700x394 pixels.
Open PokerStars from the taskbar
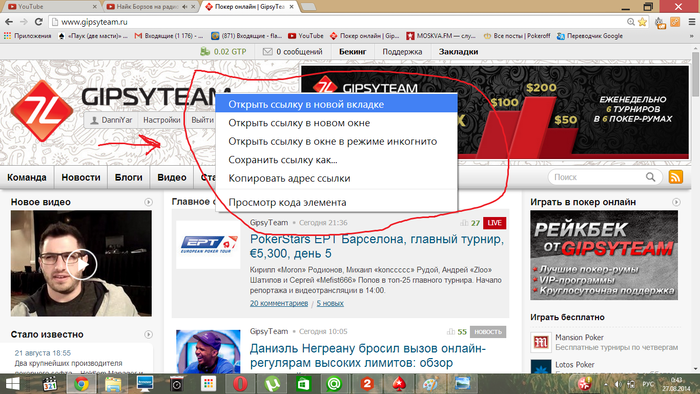click(x=398, y=384)
